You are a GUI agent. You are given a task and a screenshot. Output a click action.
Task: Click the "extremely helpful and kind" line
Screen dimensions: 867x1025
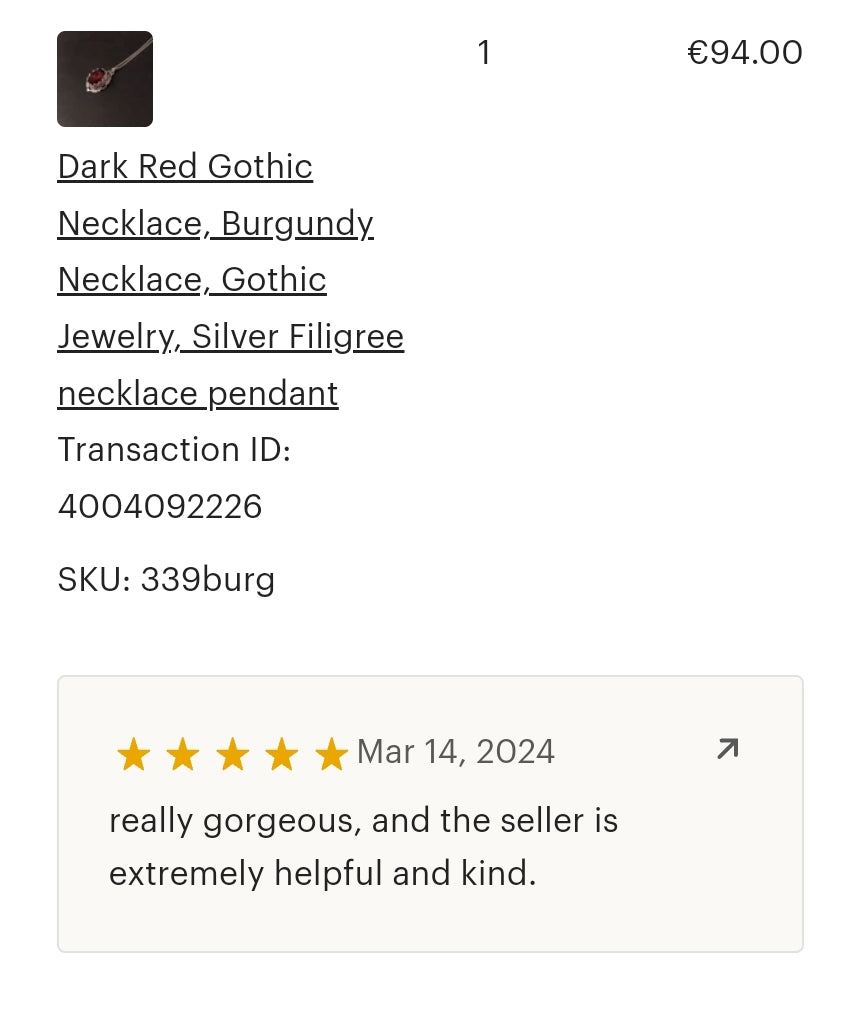[322, 874]
